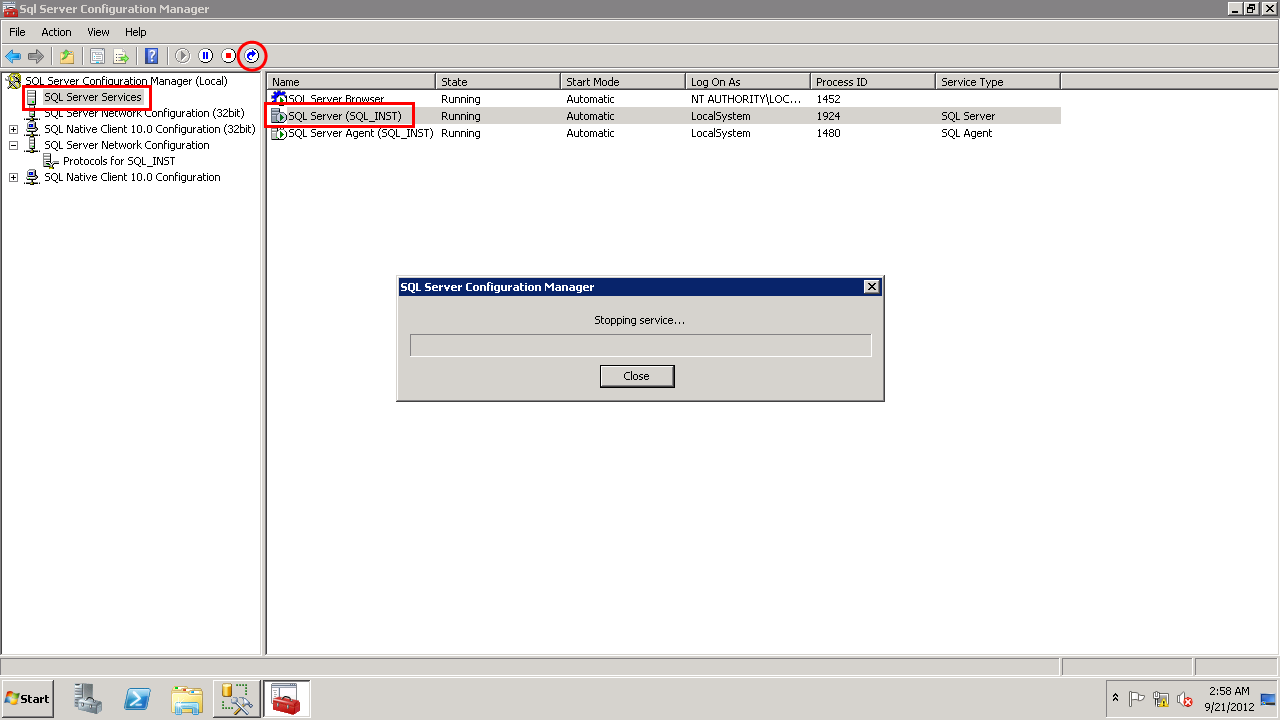Image resolution: width=1280 pixels, height=720 pixels.
Task: Click the Start button on the taskbar
Action: (28, 699)
